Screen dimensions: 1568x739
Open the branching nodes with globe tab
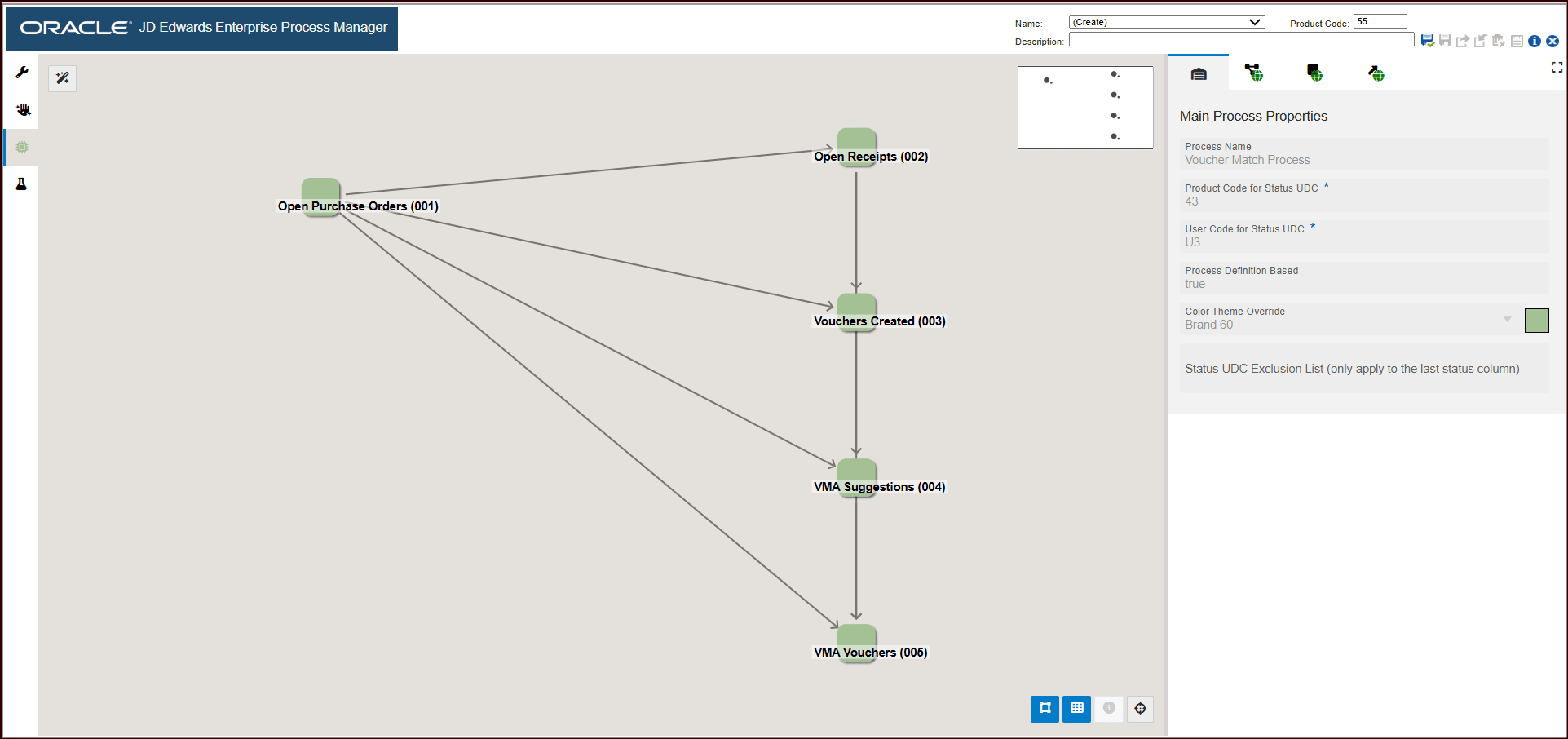1254,73
